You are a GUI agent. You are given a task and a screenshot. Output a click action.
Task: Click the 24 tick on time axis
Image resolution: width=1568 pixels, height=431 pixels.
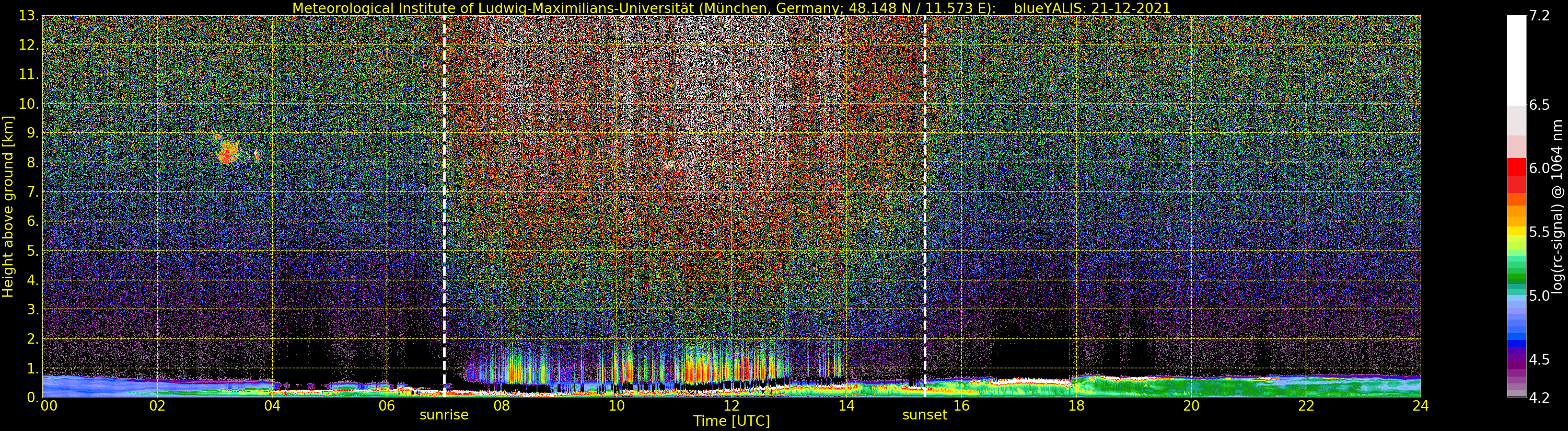coord(1421,406)
